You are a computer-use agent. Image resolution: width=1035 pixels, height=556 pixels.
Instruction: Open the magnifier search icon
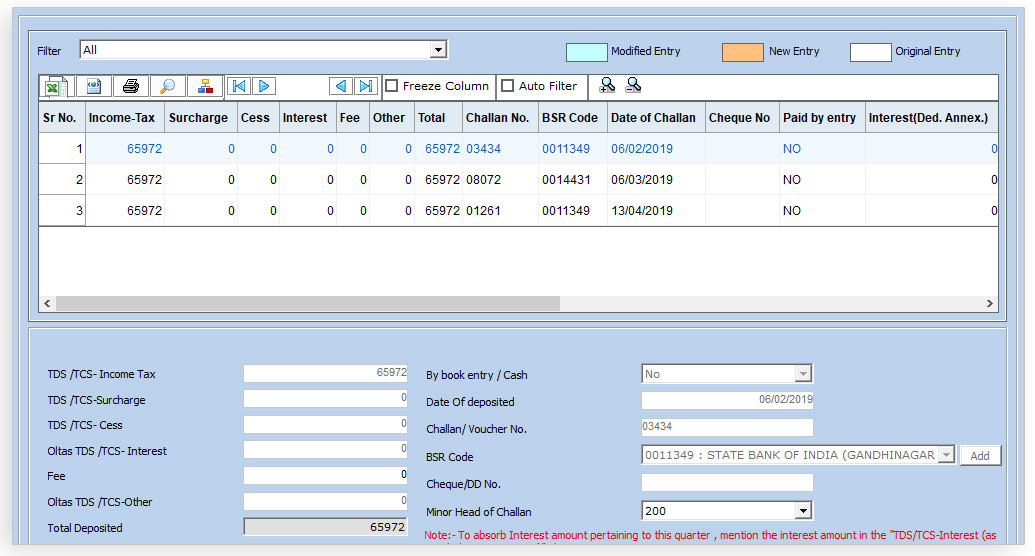(167, 86)
